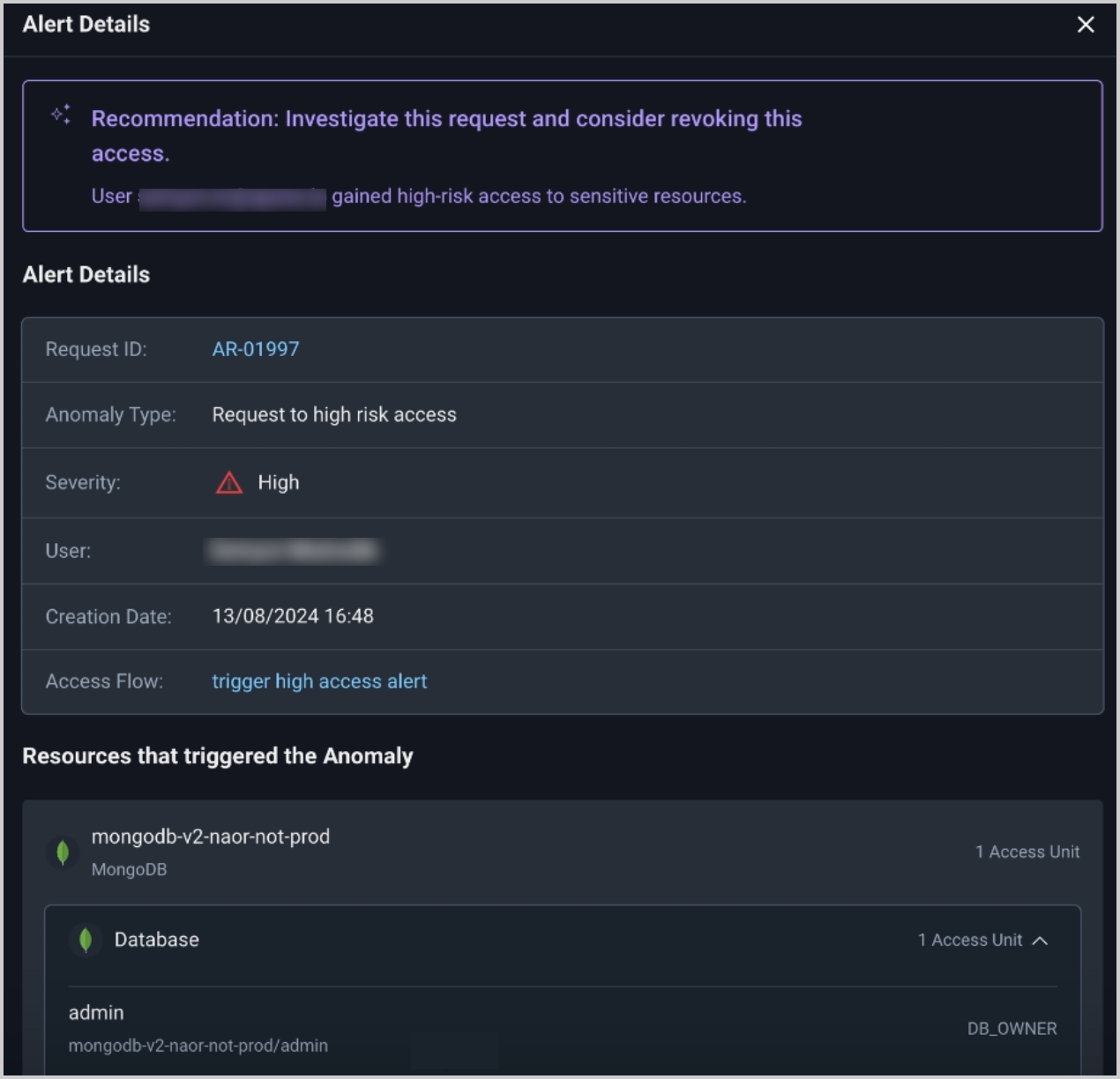Image resolution: width=1120 pixels, height=1079 pixels.
Task: Click the sparkle recommendation icon
Action: [x=61, y=115]
